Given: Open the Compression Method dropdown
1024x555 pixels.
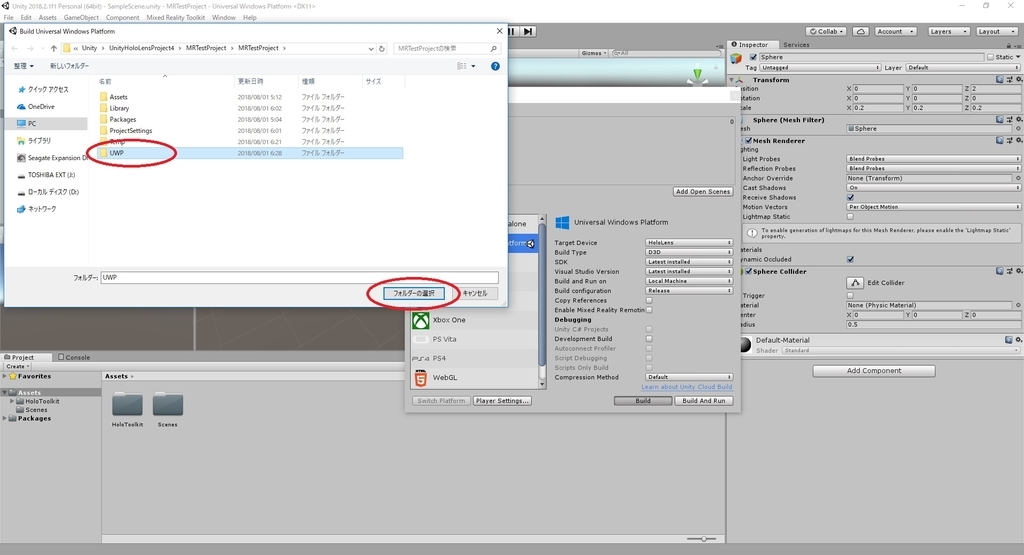Looking at the screenshot, I should coord(689,377).
